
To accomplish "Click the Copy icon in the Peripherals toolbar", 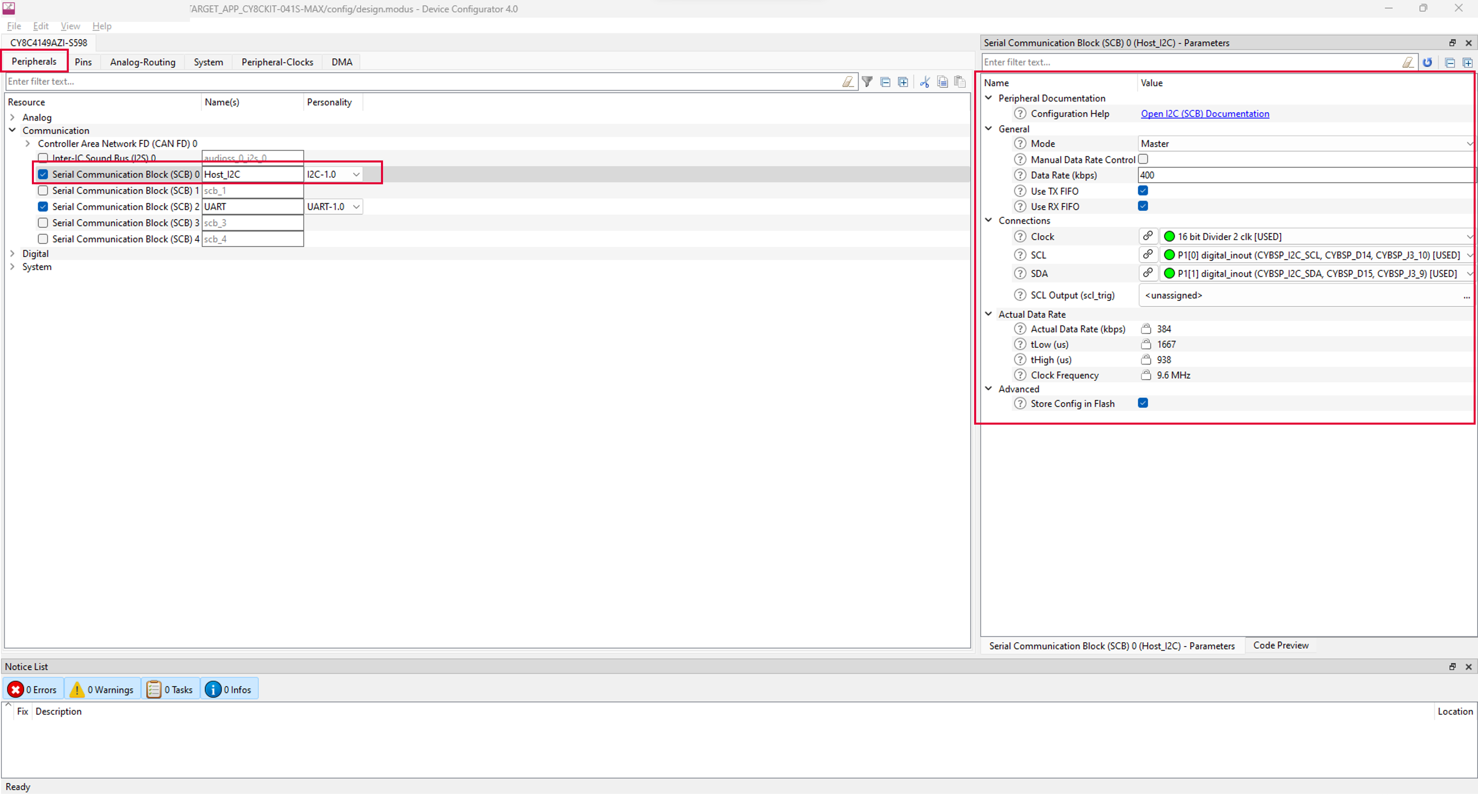I will [x=943, y=82].
